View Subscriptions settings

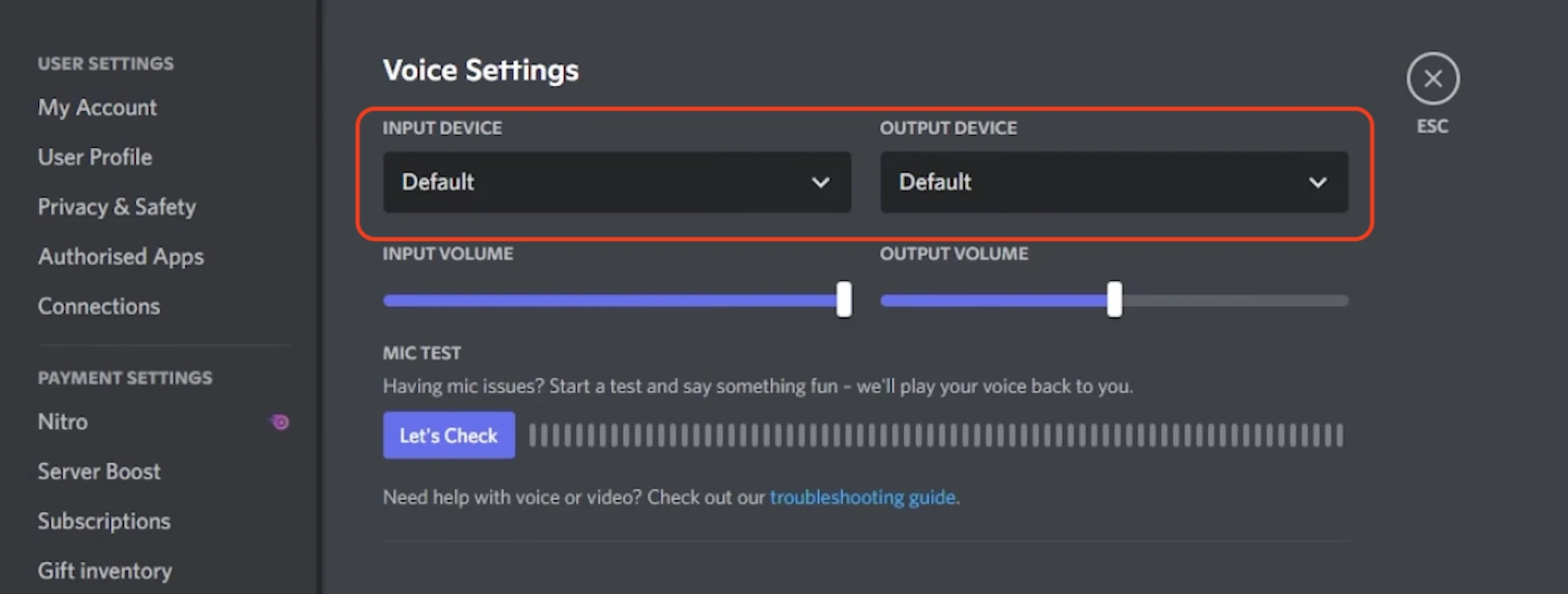pos(104,521)
